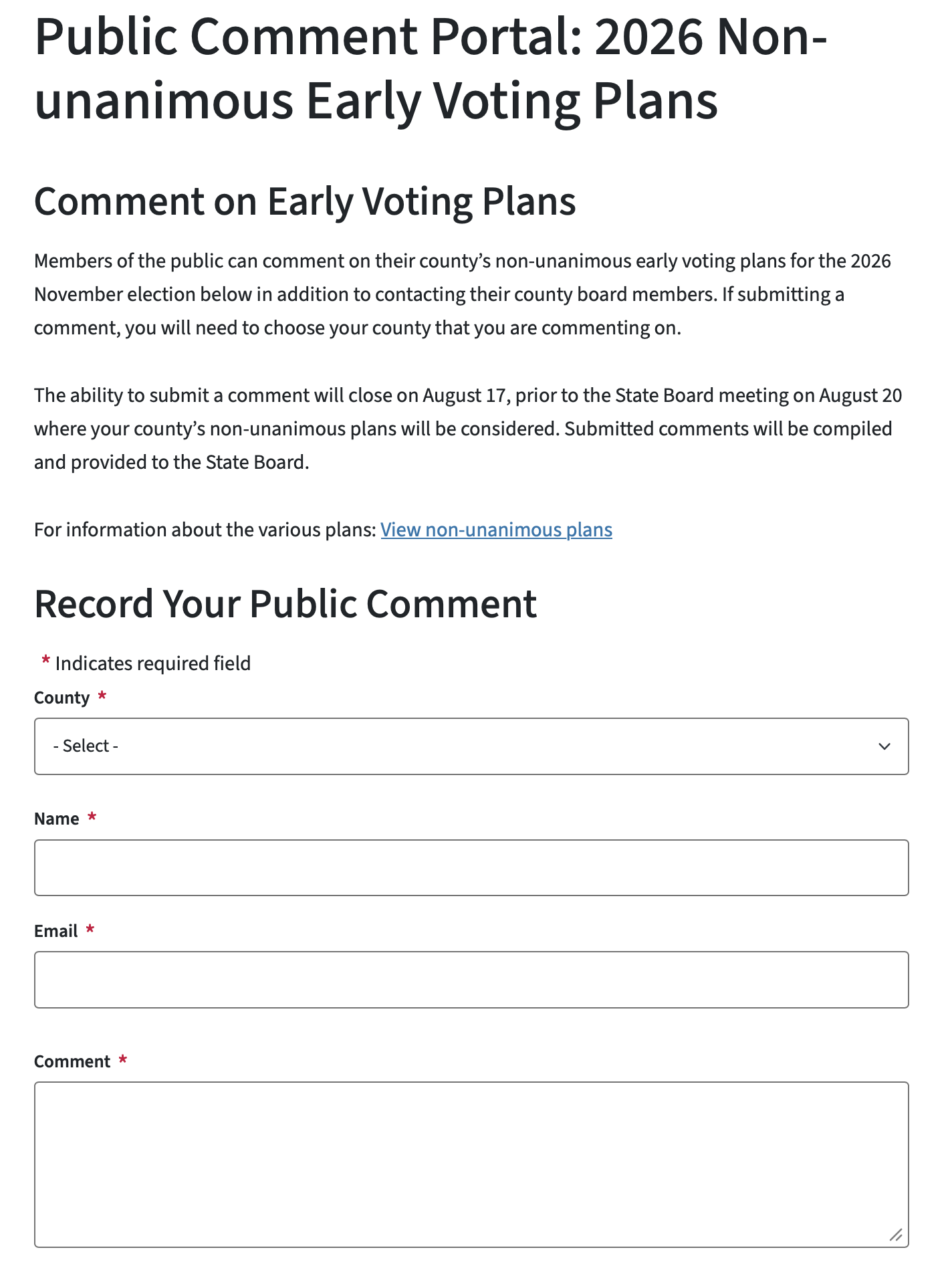The image size is (952, 1264).
Task: Focus the Name text field
Action: (471, 867)
